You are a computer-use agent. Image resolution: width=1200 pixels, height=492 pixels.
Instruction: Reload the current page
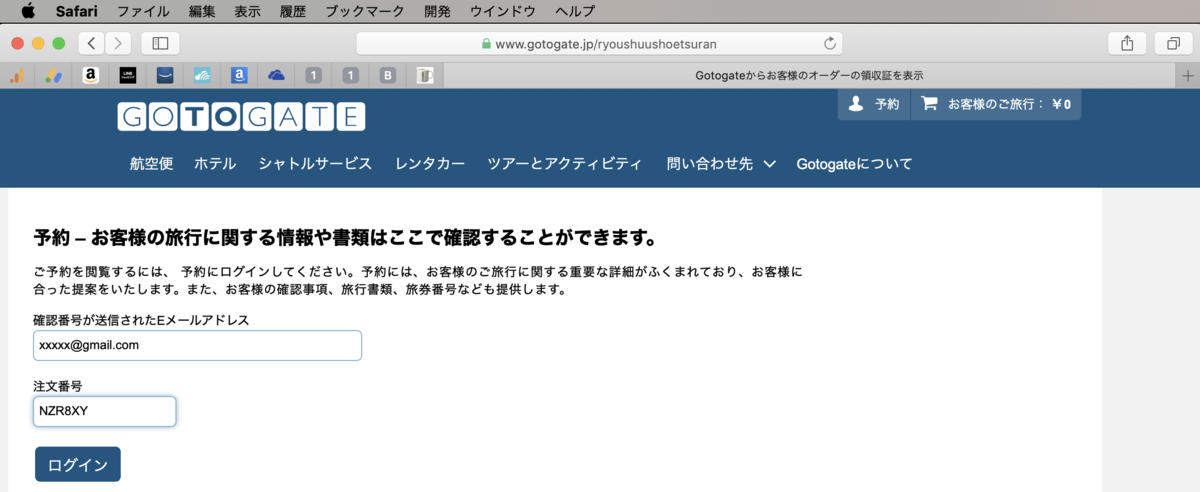click(x=829, y=43)
